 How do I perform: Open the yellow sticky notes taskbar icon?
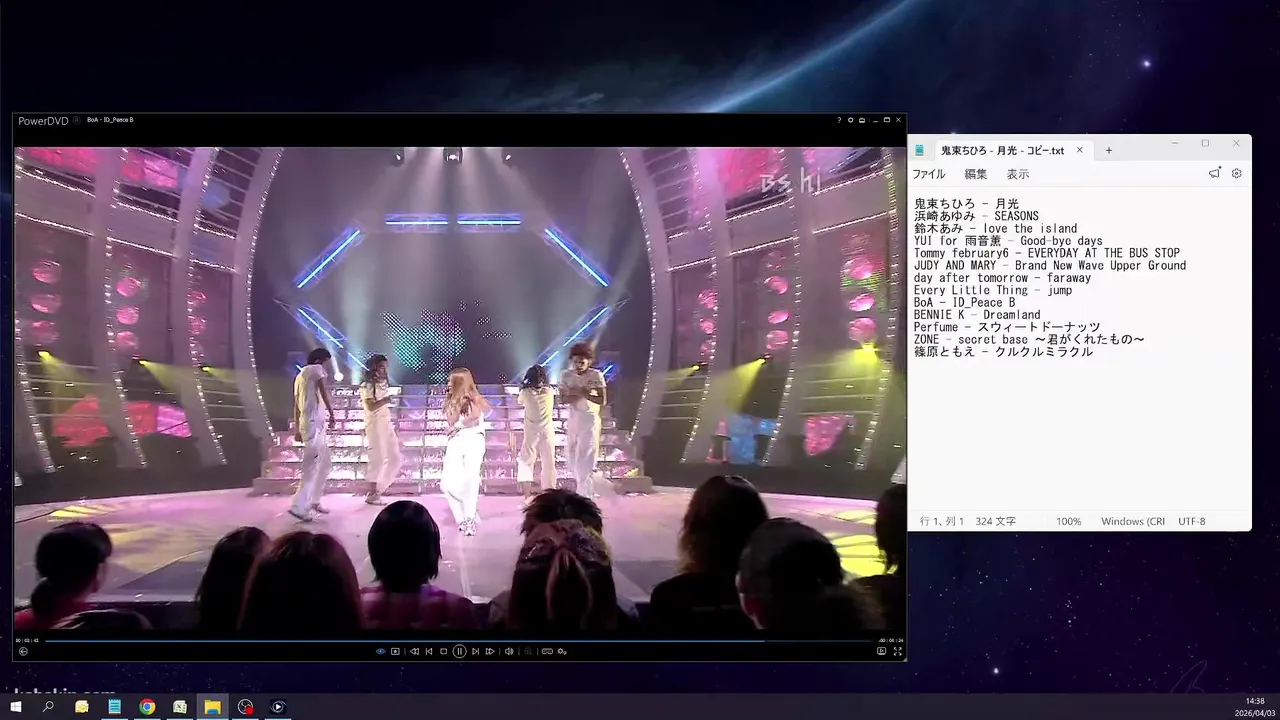coord(82,707)
